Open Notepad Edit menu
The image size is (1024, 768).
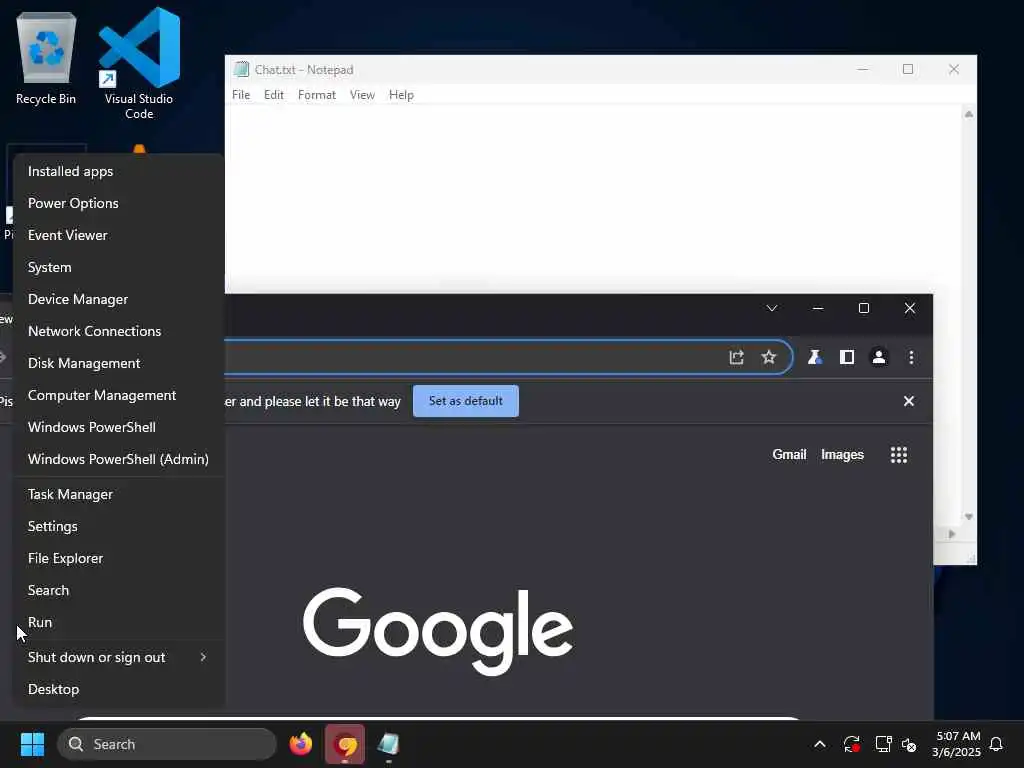coord(274,95)
